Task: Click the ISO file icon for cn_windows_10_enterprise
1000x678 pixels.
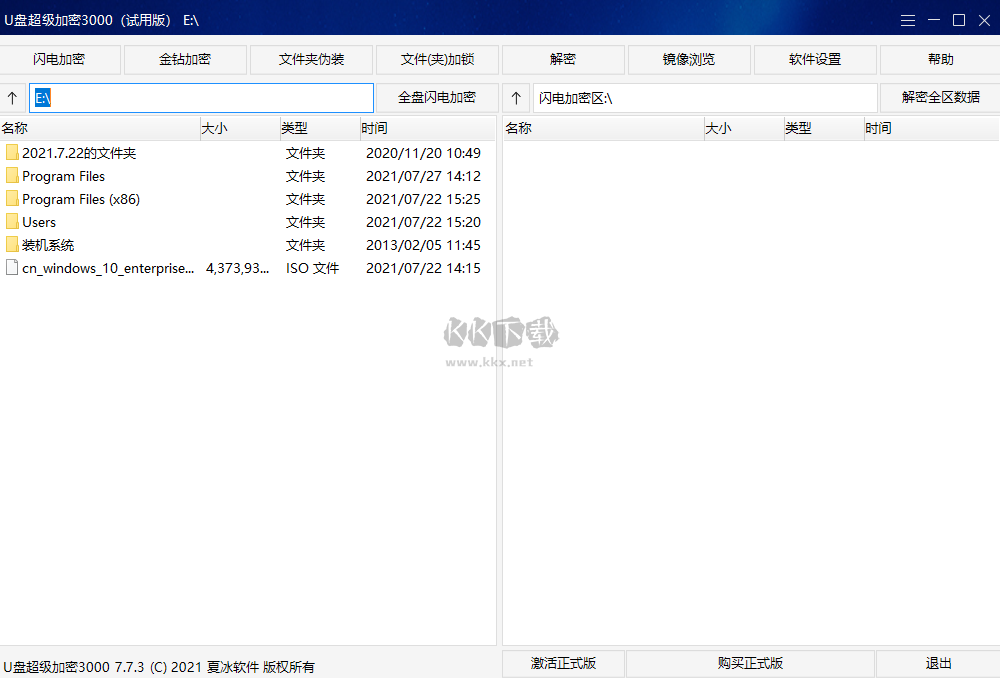Action: (11, 267)
